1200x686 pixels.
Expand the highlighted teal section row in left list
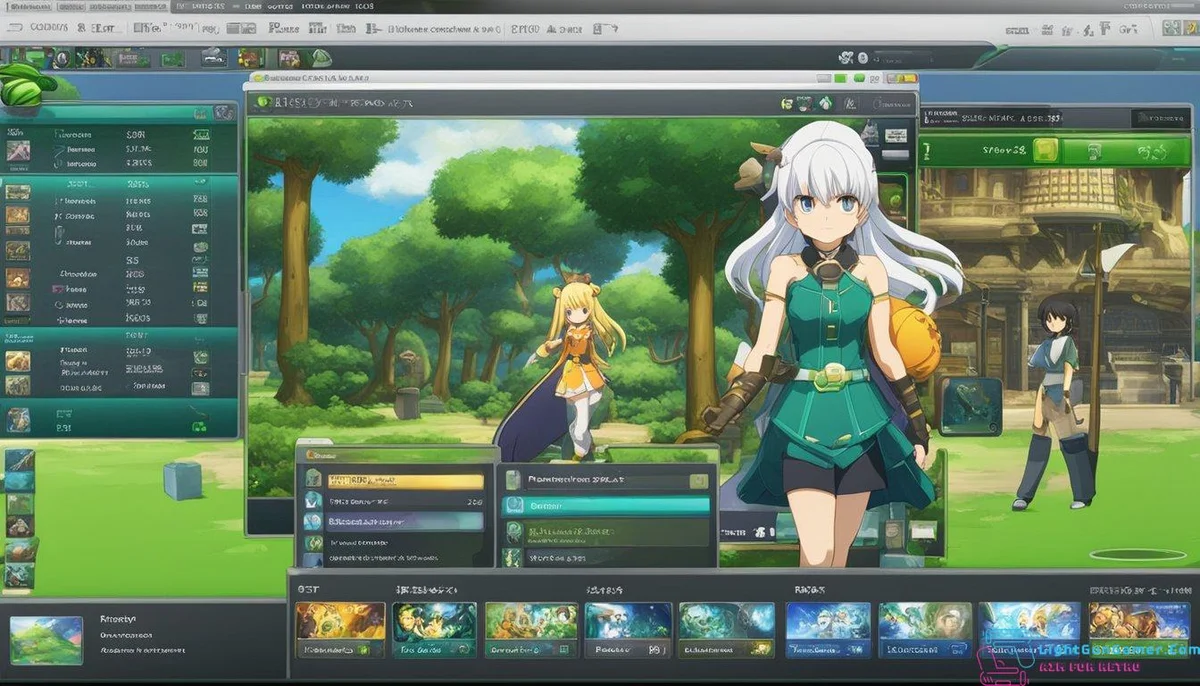[120, 184]
